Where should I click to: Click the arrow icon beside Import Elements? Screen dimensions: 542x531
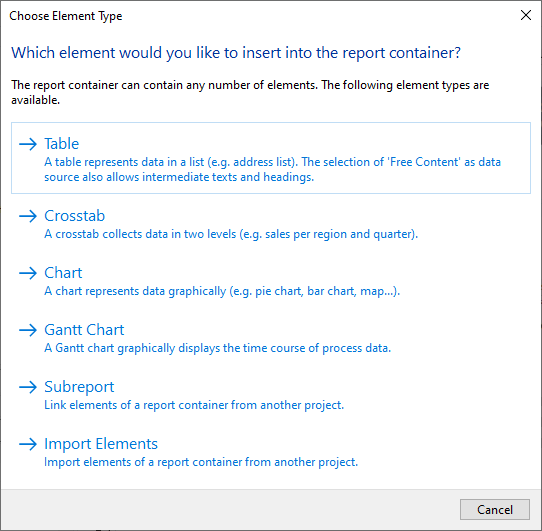28,444
